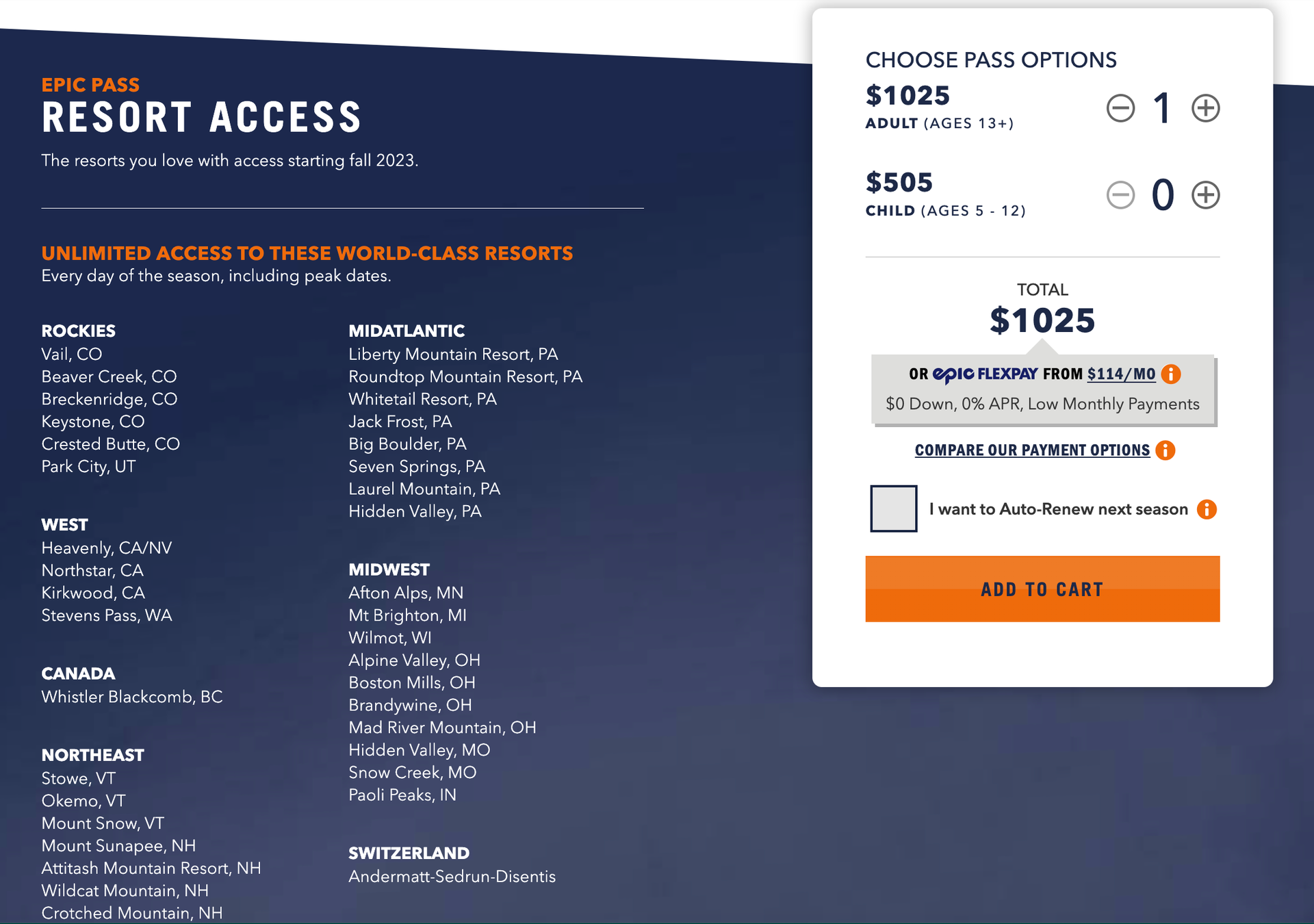Select Park City, UT resort
This screenshot has height=924, width=1314.
[89, 466]
